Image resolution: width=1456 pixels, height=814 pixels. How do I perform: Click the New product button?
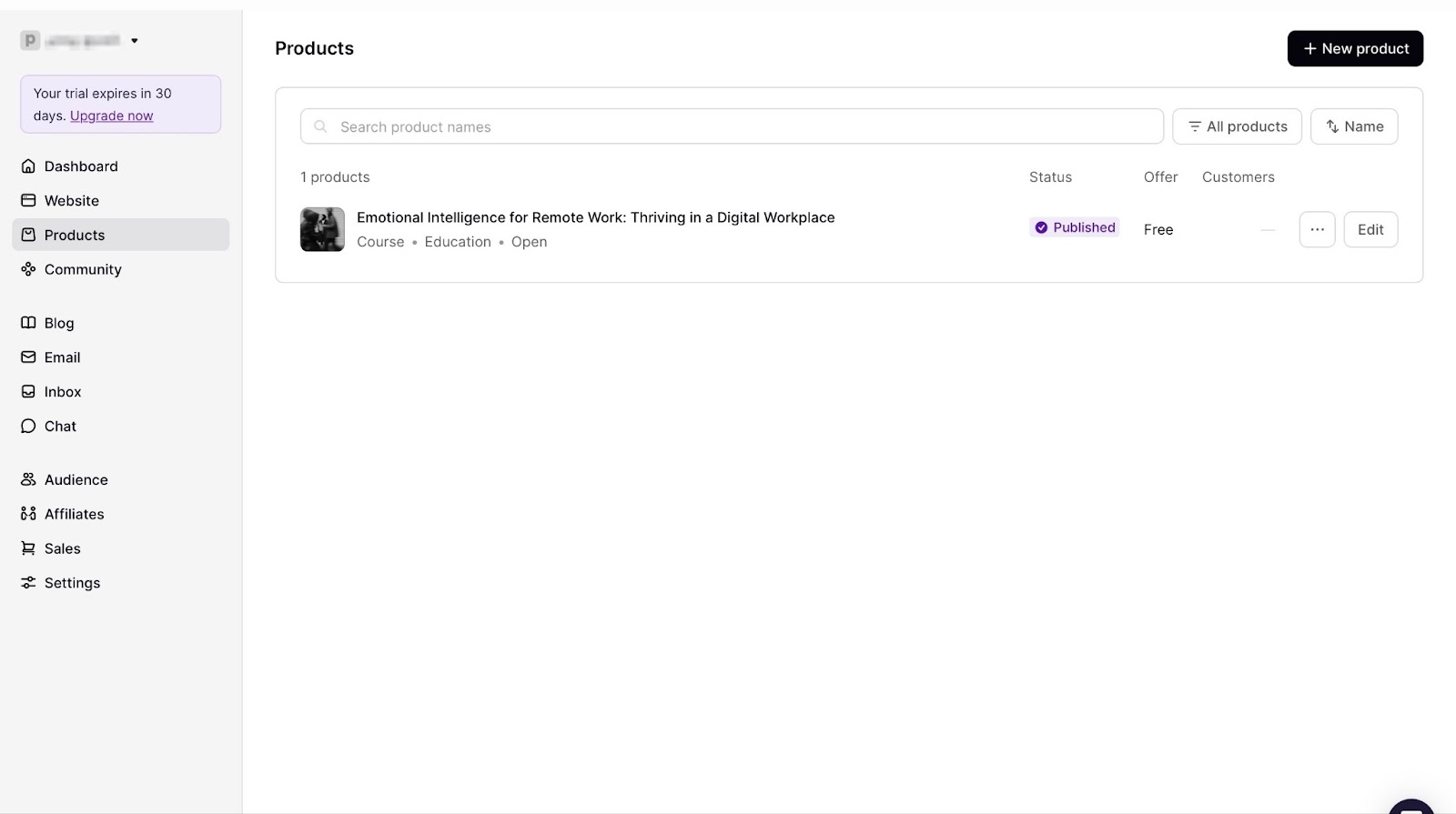[x=1355, y=48]
